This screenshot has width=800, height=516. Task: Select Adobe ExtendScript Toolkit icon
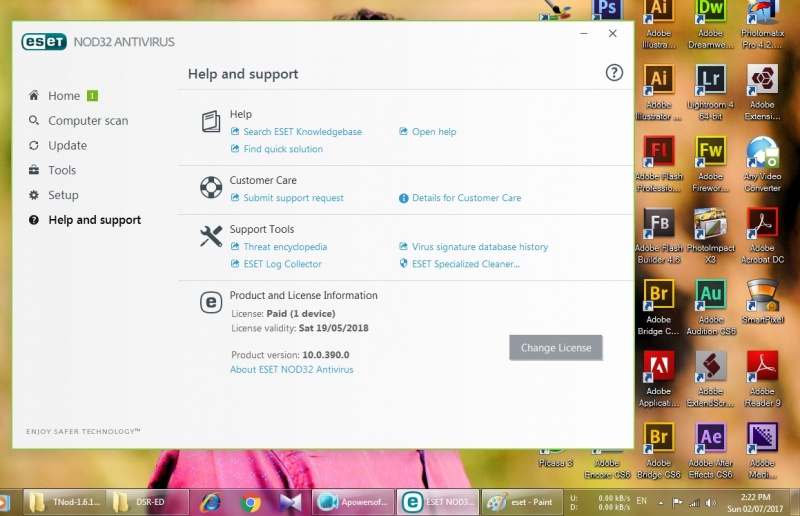click(710, 379)
